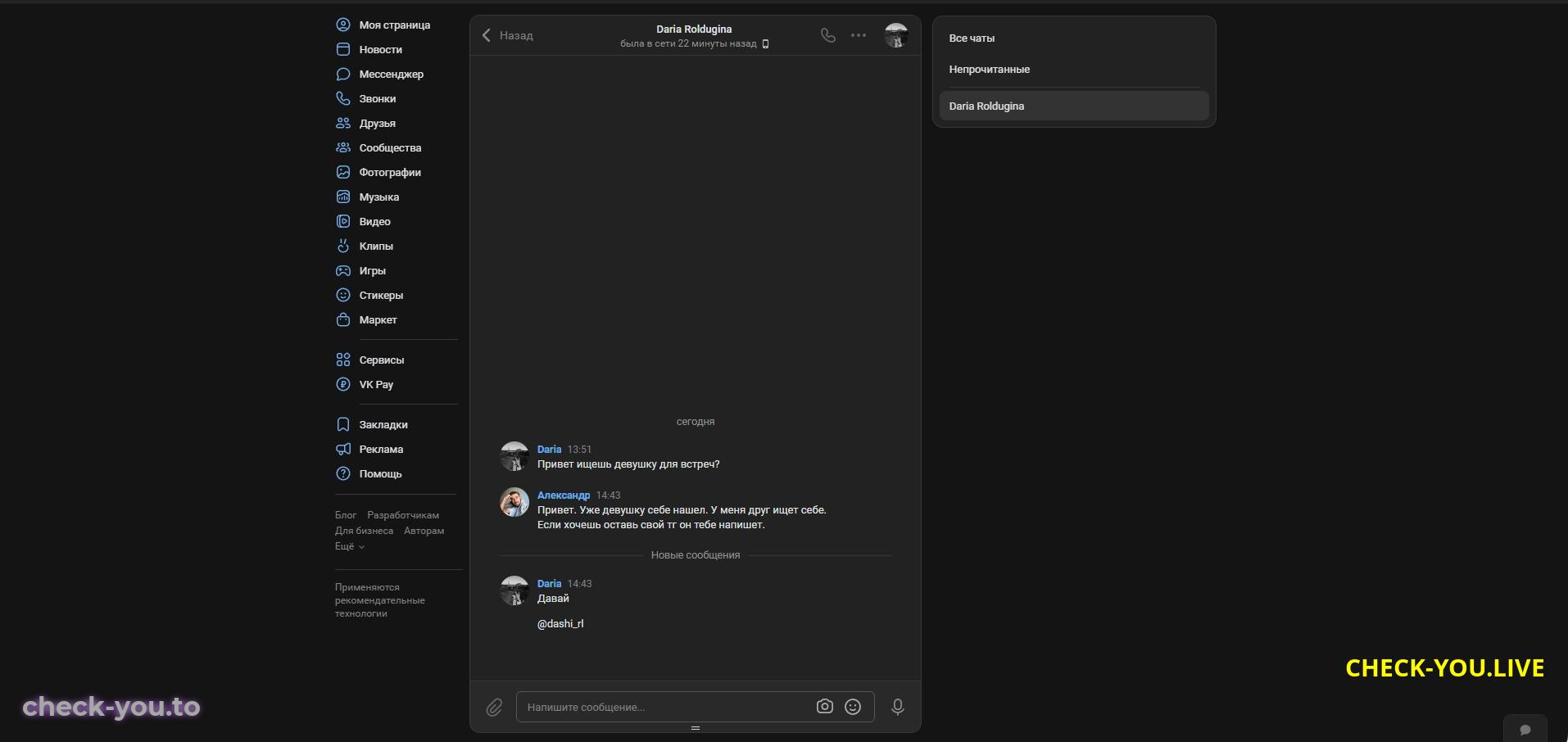Record a voice message with microphone icon

click(898, 707)
